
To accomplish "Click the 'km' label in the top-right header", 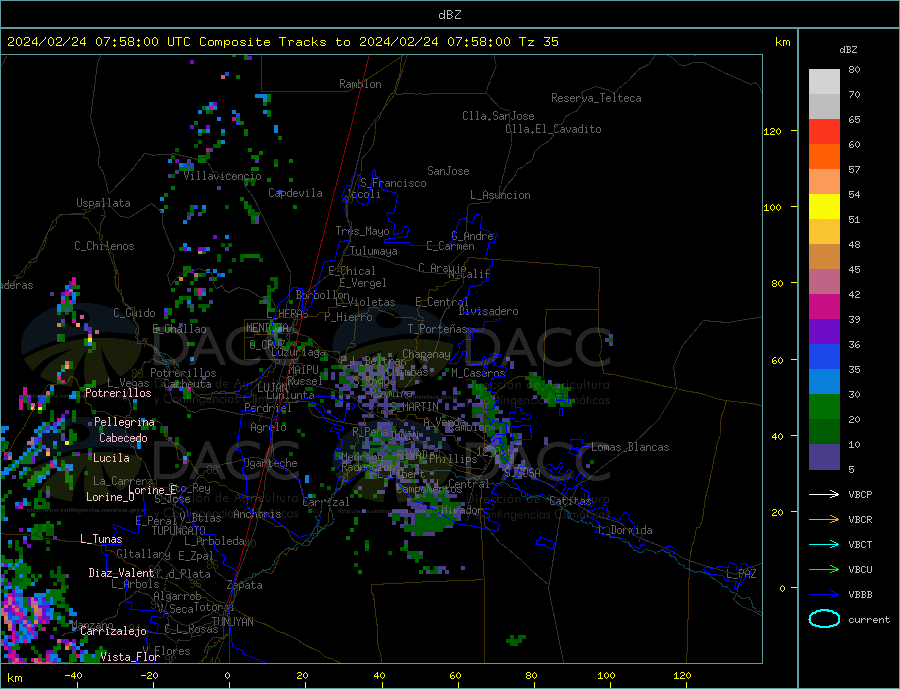I will tap(782, 42).
